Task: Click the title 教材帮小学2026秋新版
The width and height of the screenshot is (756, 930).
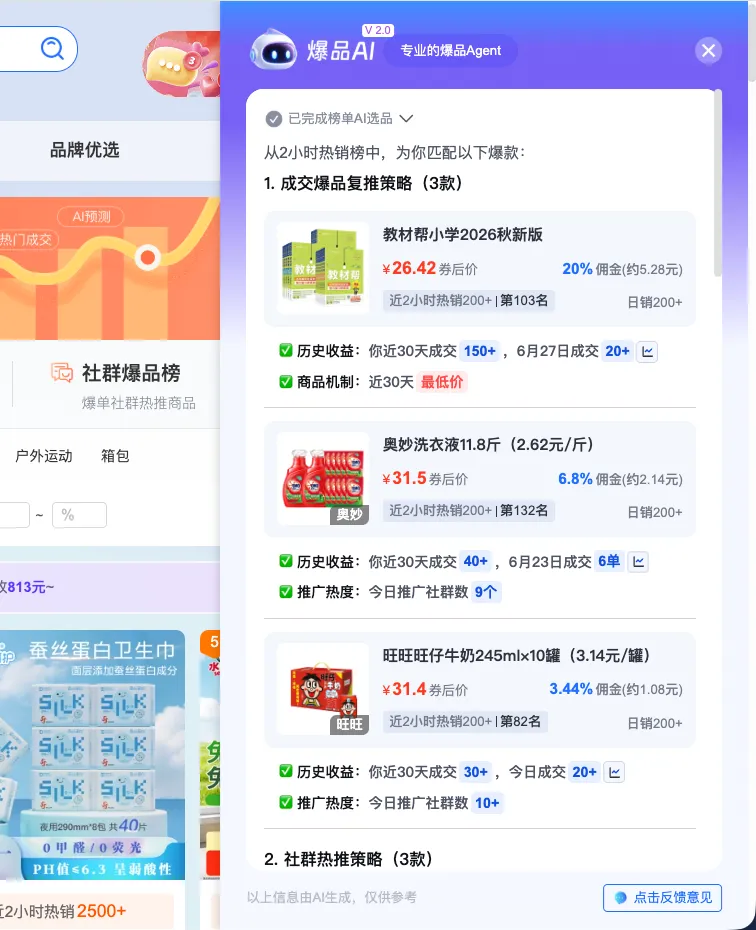Action: pyautogui.click(x=462, y=235)
